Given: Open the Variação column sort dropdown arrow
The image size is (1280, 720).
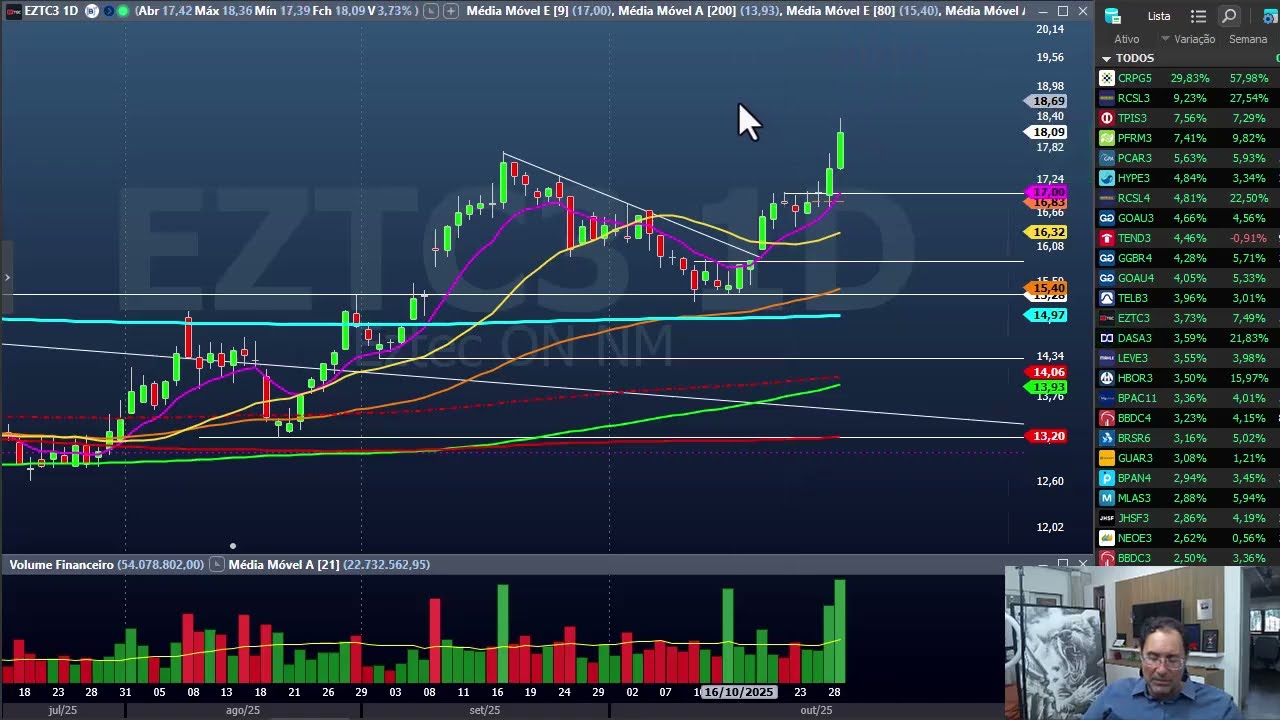Looking at the screenshot, I should pos(1165,39).
